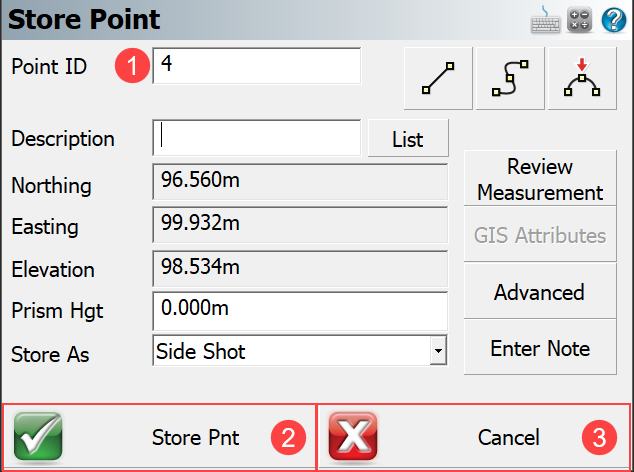This screenshot has height=472, width=634.
Task: Click the Cancel button label
Action: 509,437
